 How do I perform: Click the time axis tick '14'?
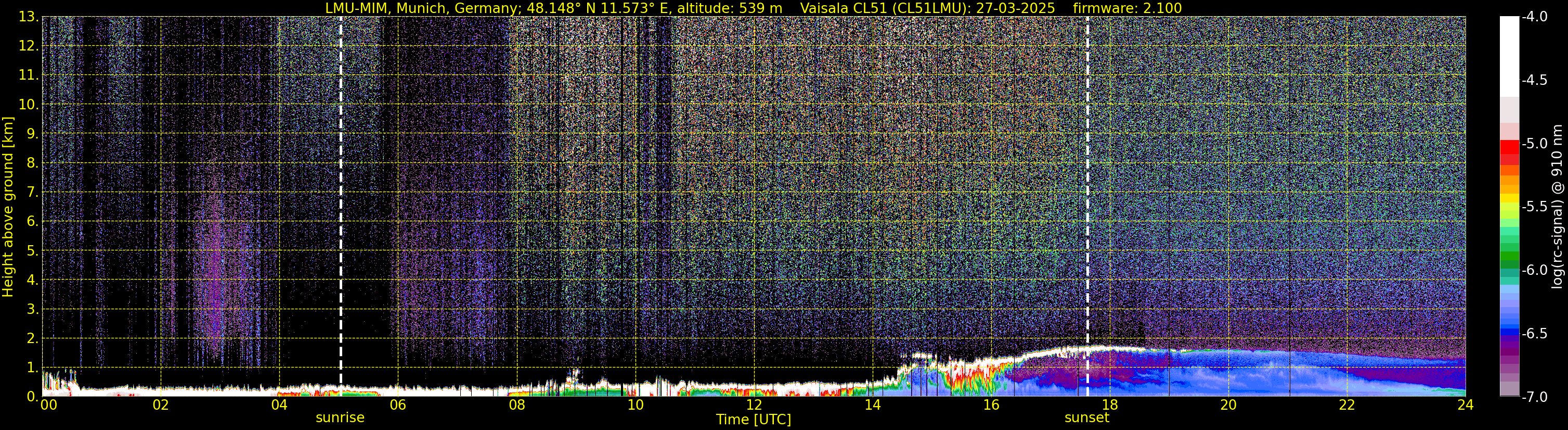[872, 404]
